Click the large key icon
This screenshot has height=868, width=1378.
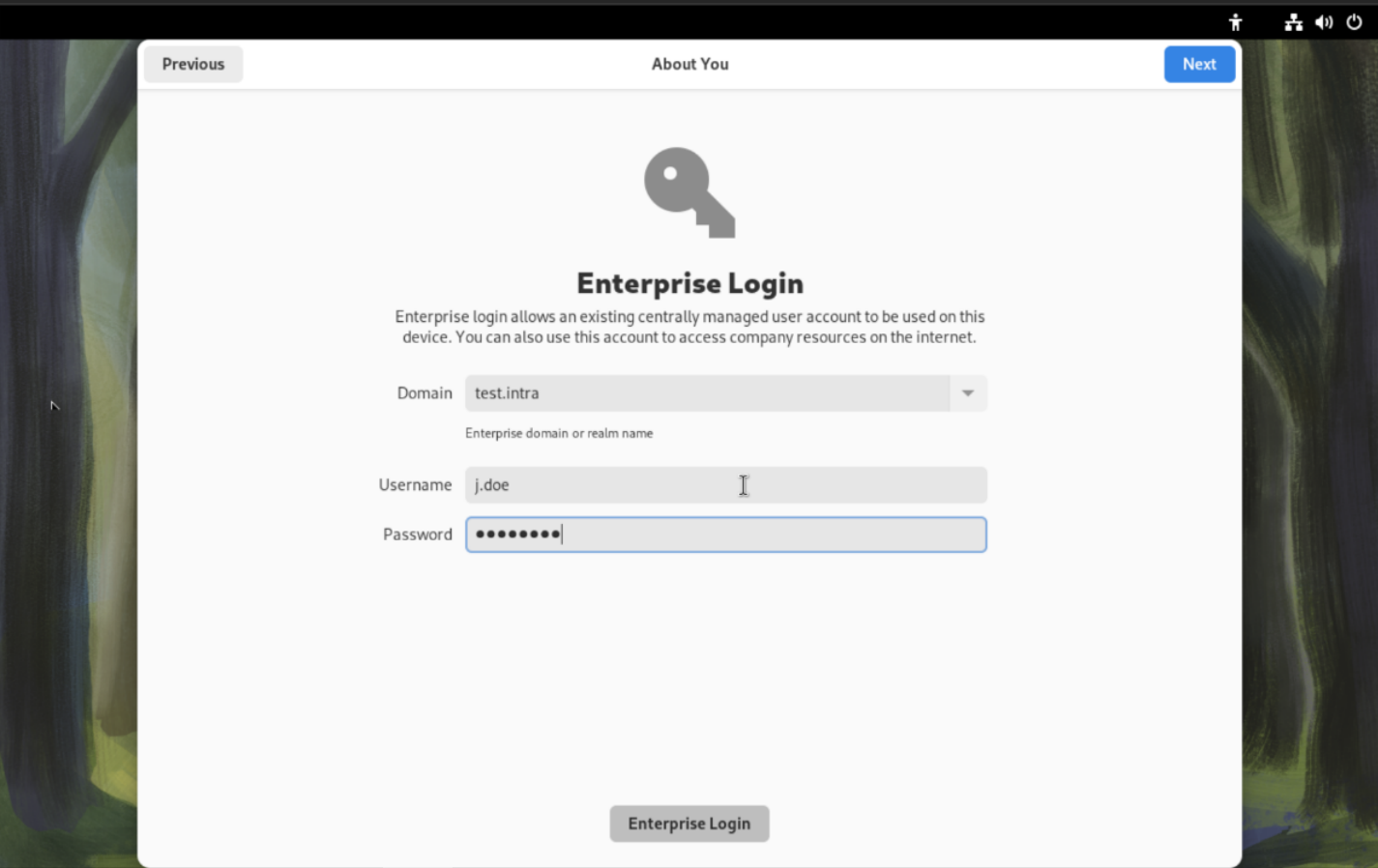(x=689, y=192)
